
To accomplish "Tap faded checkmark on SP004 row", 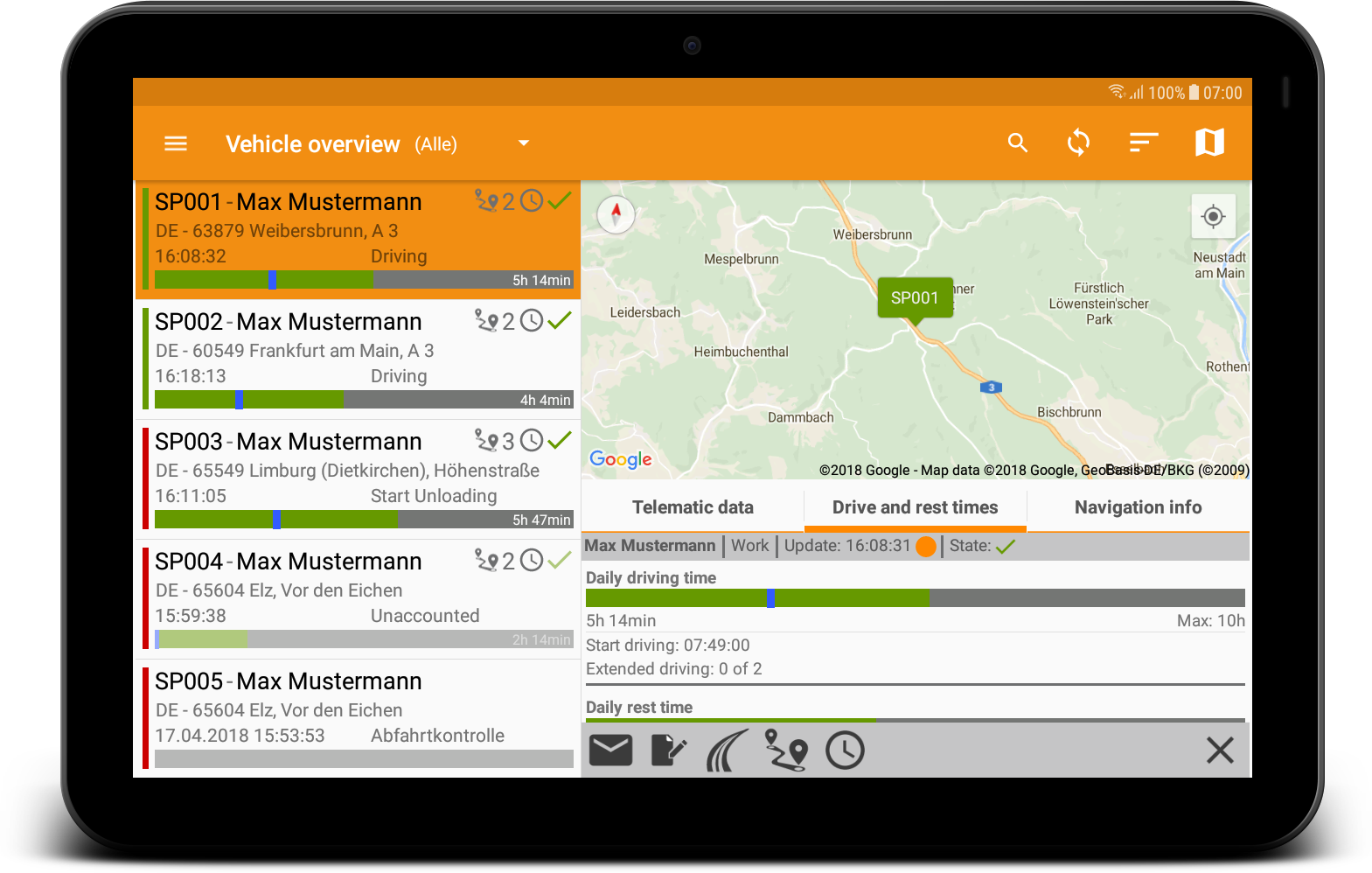I will pos(560,561).
